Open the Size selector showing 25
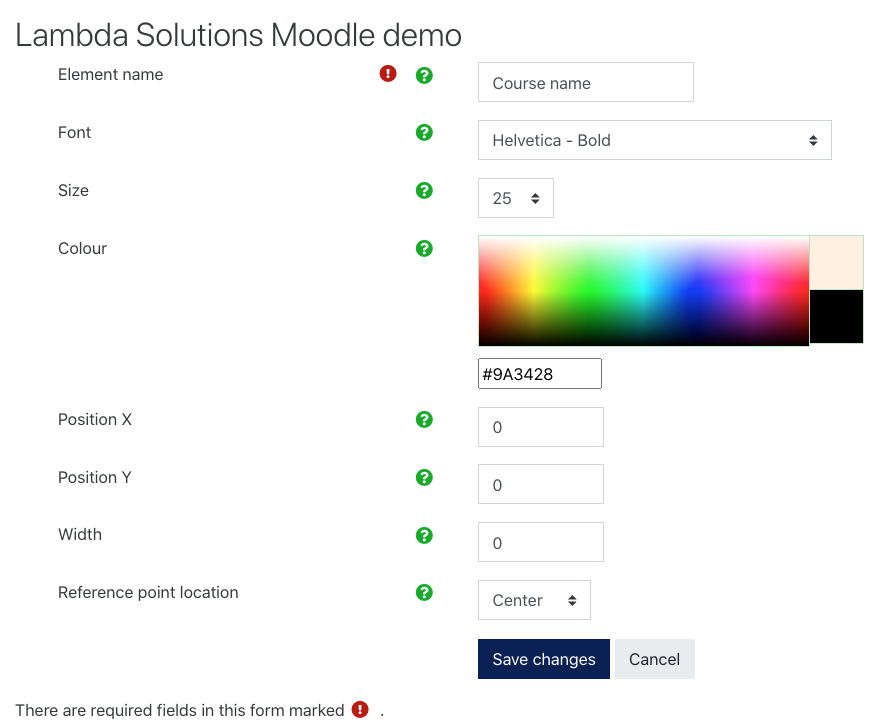The height and width of the screenshot is (726, 895). 515,197
